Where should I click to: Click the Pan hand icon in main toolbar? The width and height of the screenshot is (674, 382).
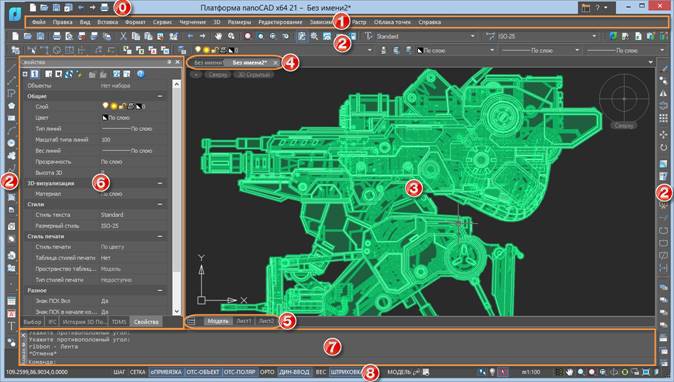pyautogui.click(x=219, y=37)
